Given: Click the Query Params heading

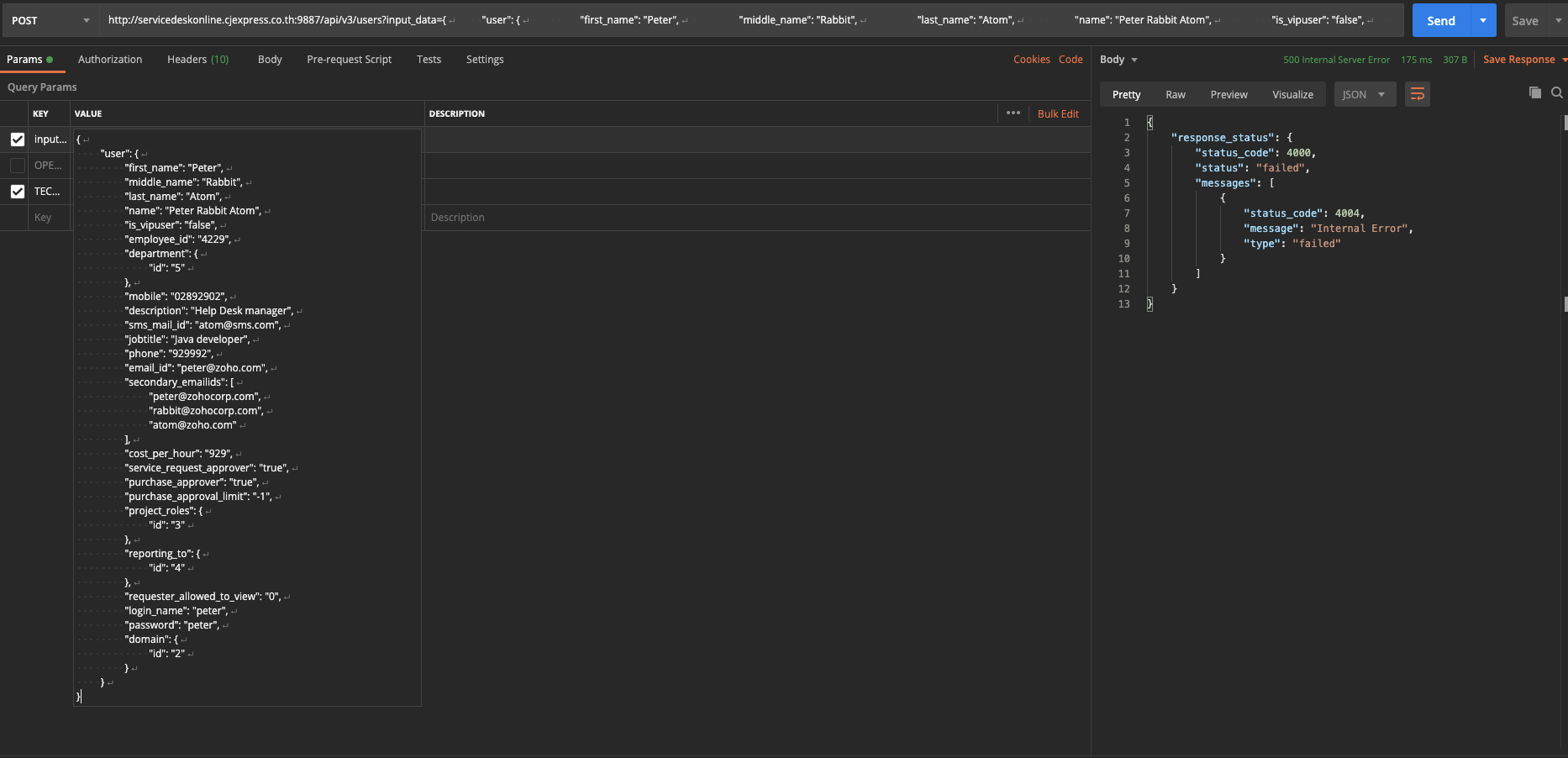Looking at the screenshot, I should click(42, 87).
